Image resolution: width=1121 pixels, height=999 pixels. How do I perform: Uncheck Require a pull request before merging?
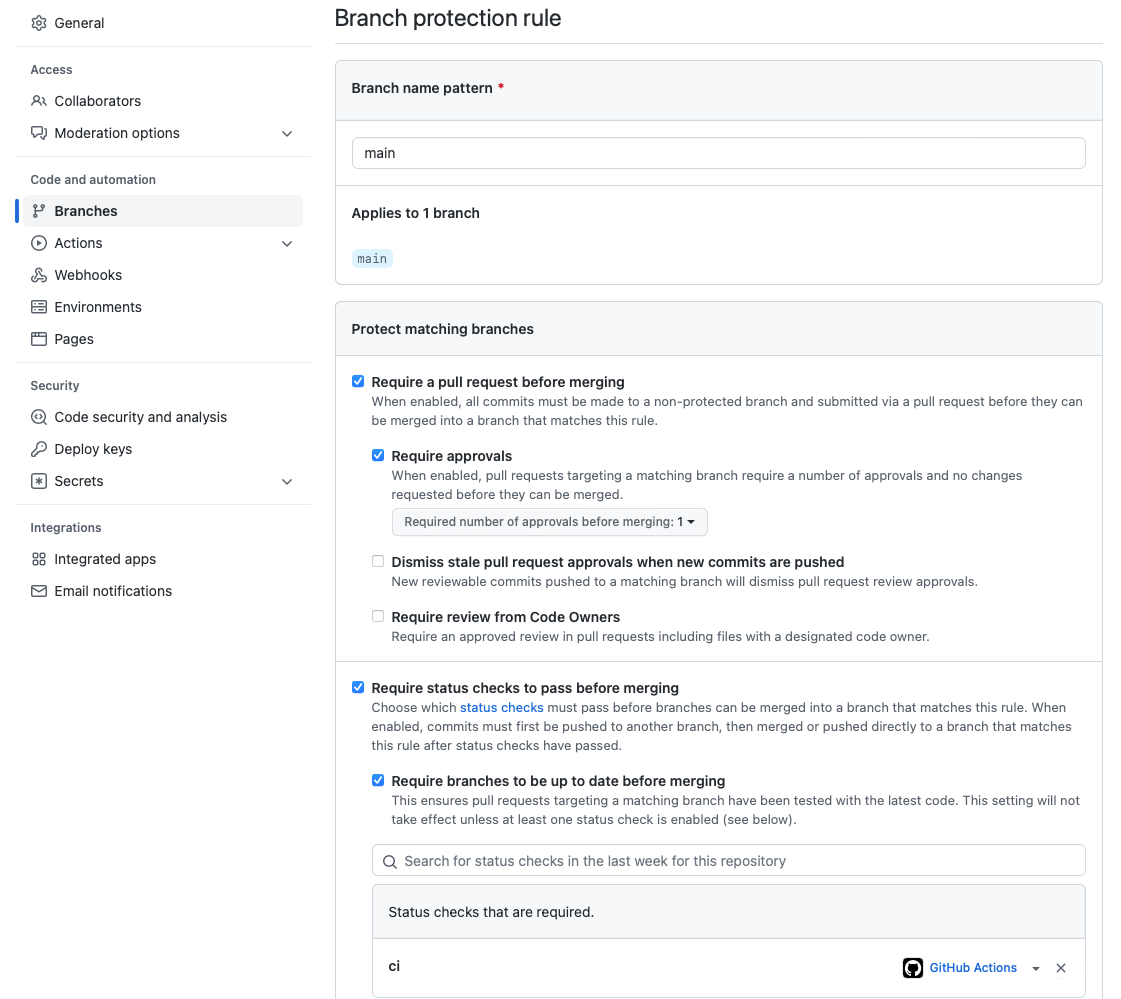[x=358, y=381]
